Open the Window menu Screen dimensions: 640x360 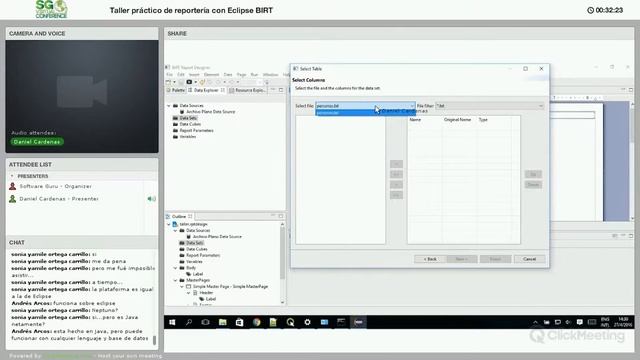[270, 75]
